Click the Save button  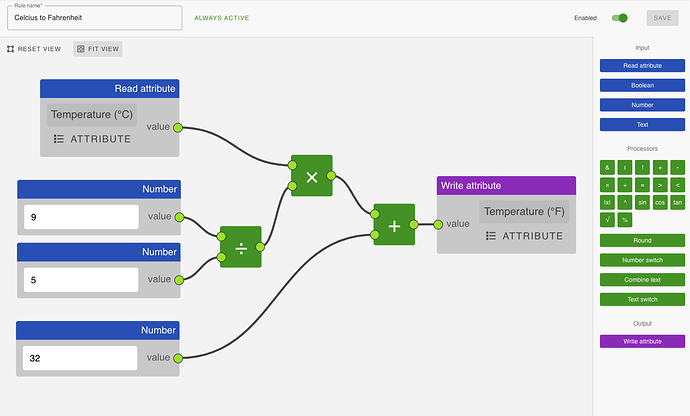click(662, 18)
